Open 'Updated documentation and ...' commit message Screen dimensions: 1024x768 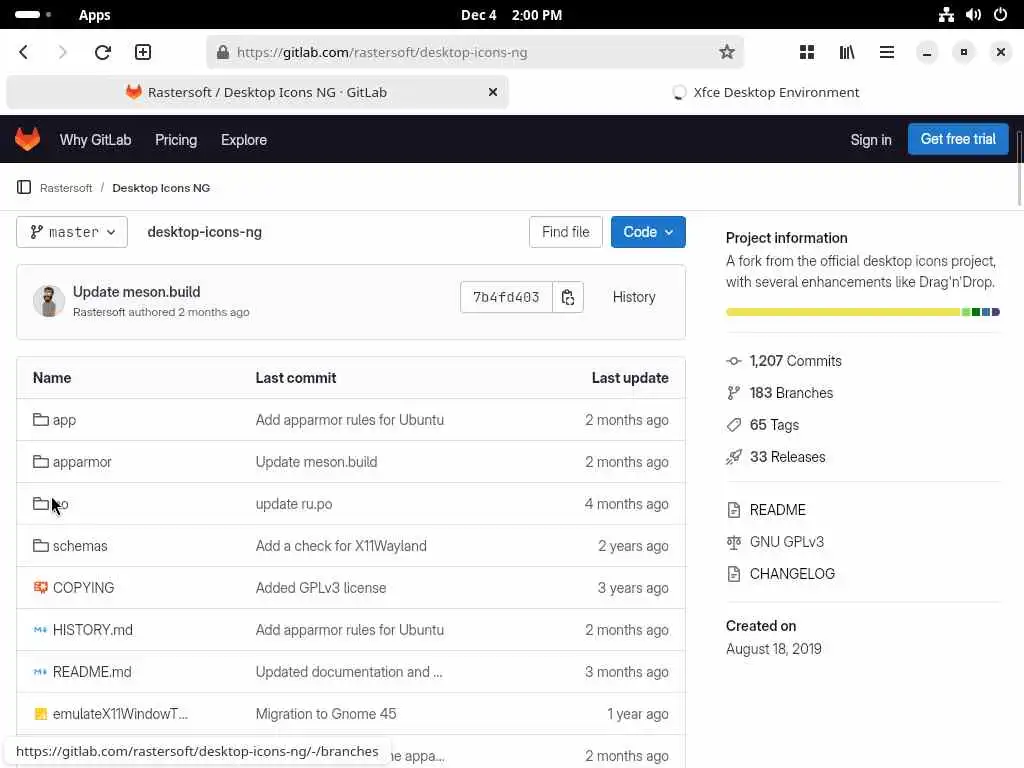(x=349, y=671)
